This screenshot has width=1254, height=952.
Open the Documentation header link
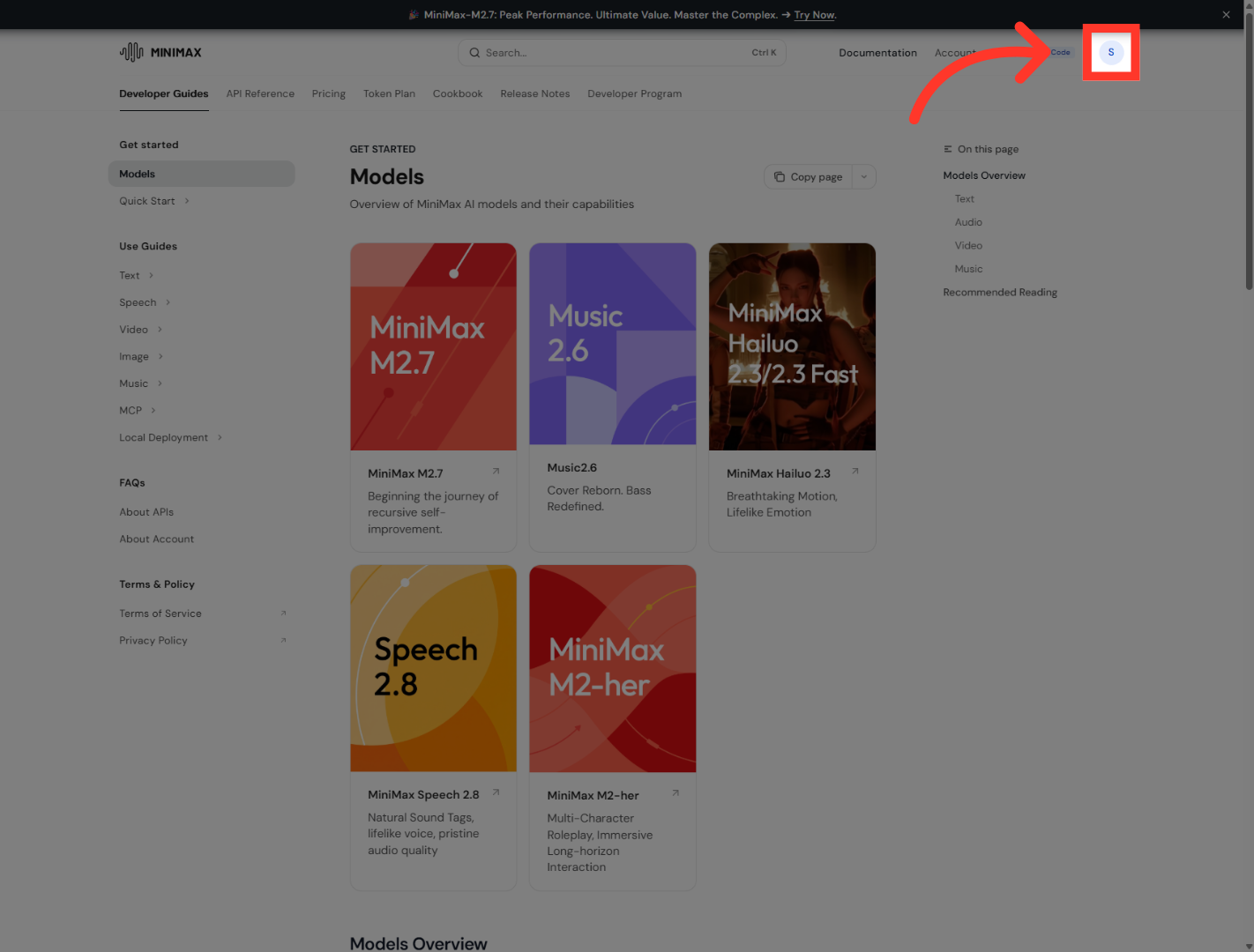click(877, 53)
